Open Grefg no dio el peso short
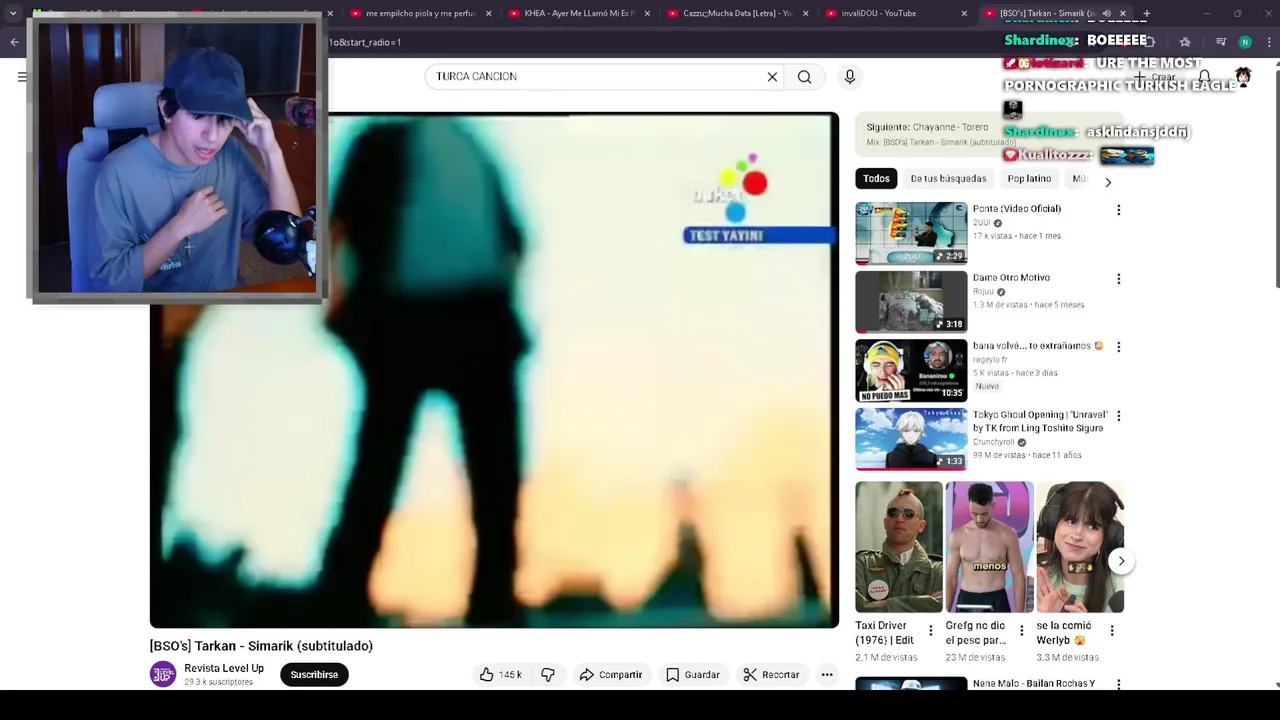The image size is (1280, 720). tap(989, 547)
